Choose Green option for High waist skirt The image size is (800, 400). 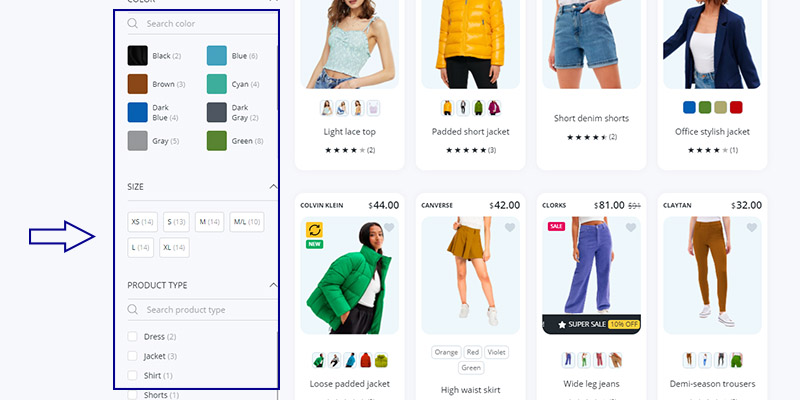(470, 368)
